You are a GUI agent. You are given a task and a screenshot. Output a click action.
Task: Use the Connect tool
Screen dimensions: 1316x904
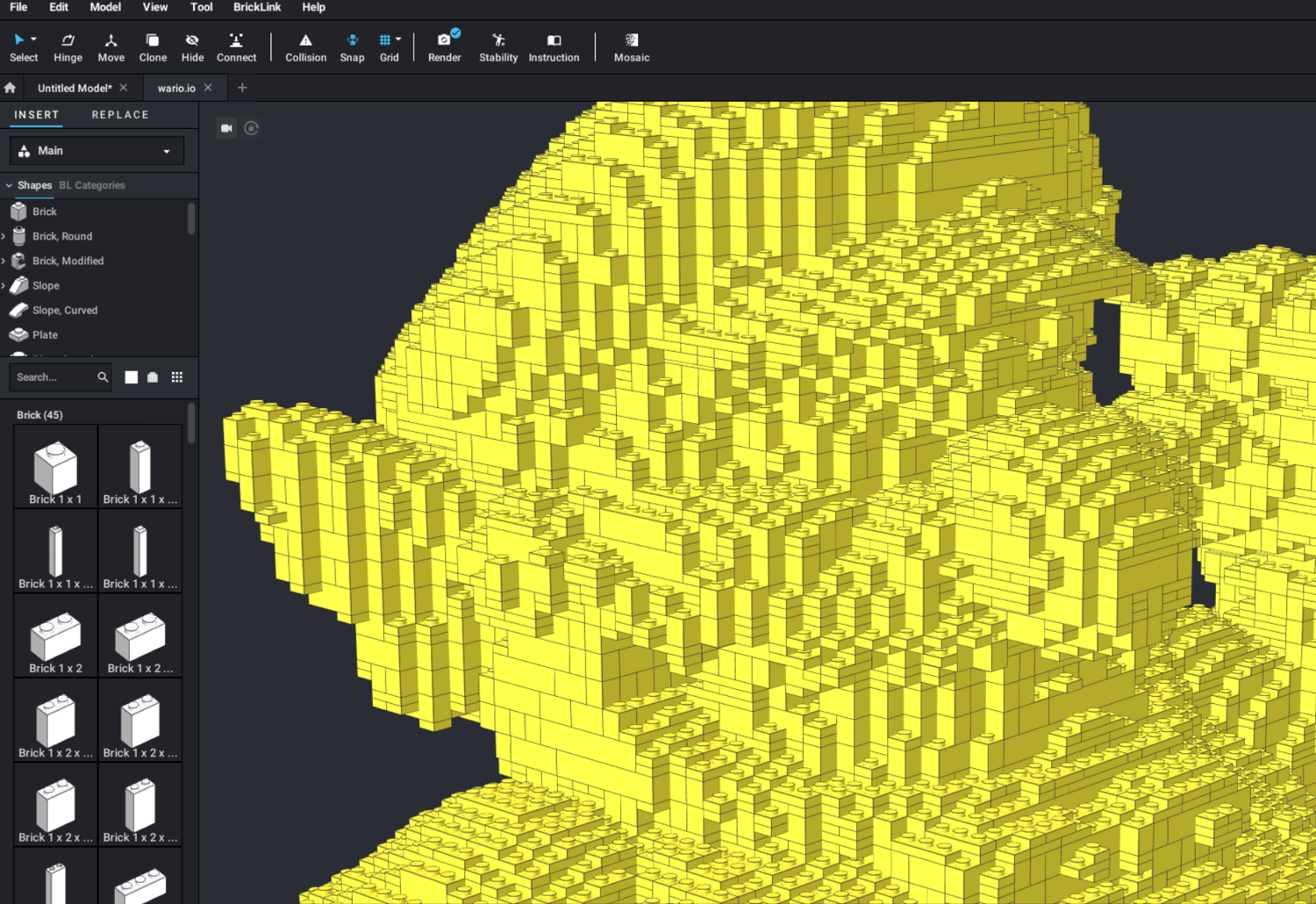[236, 47]
